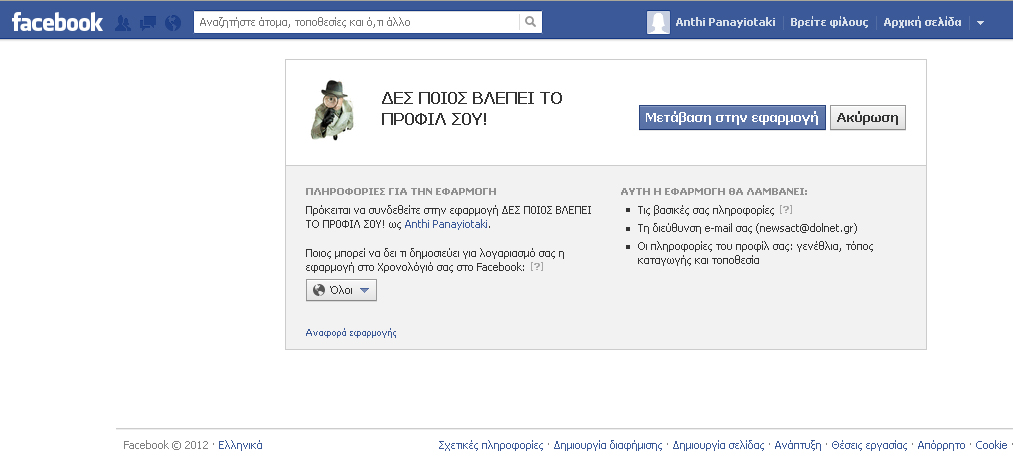Screen dimensions: 1013x472
Task: Click Anthi Panayiotaki's profile picture in header
Action: pos(658,22)
